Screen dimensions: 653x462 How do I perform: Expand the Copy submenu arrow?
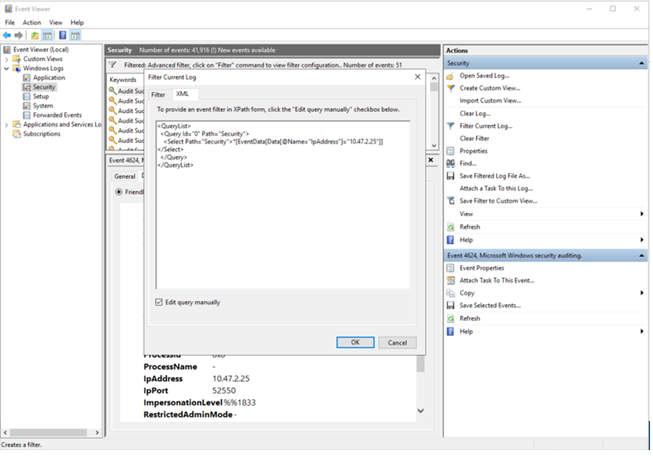pos(642,293)
